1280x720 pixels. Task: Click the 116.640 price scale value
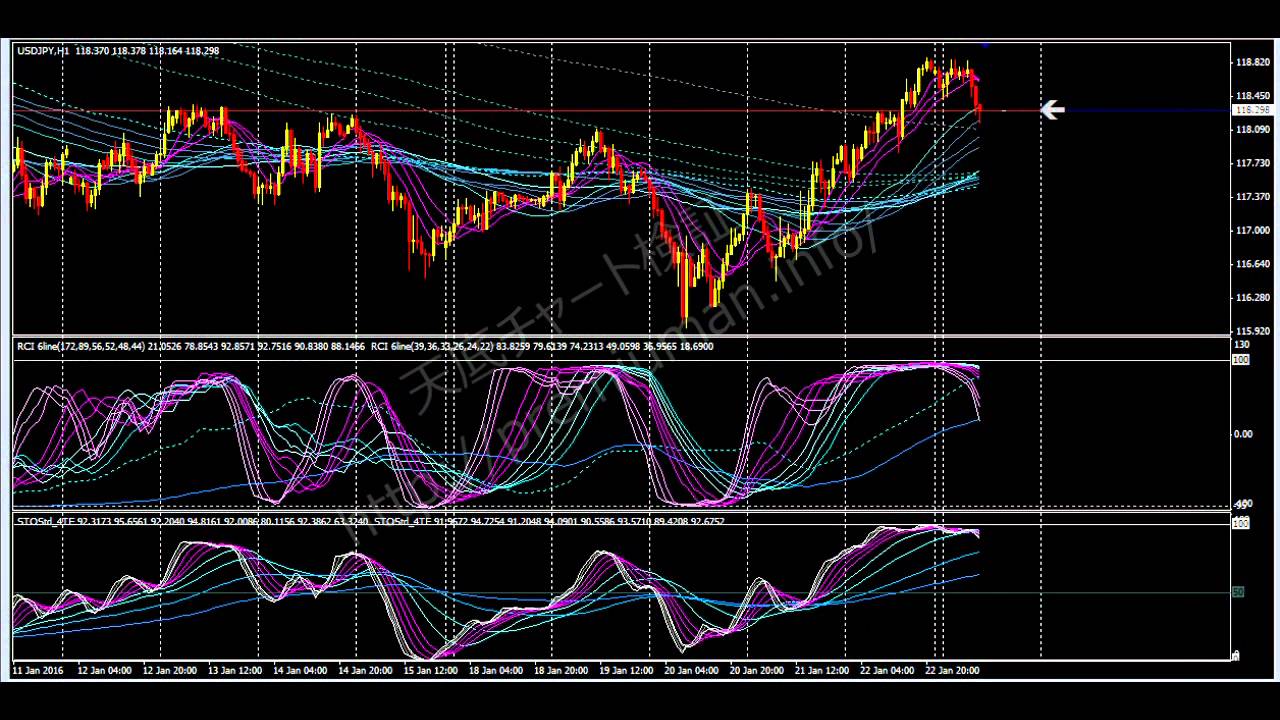tap(1253, 264)
